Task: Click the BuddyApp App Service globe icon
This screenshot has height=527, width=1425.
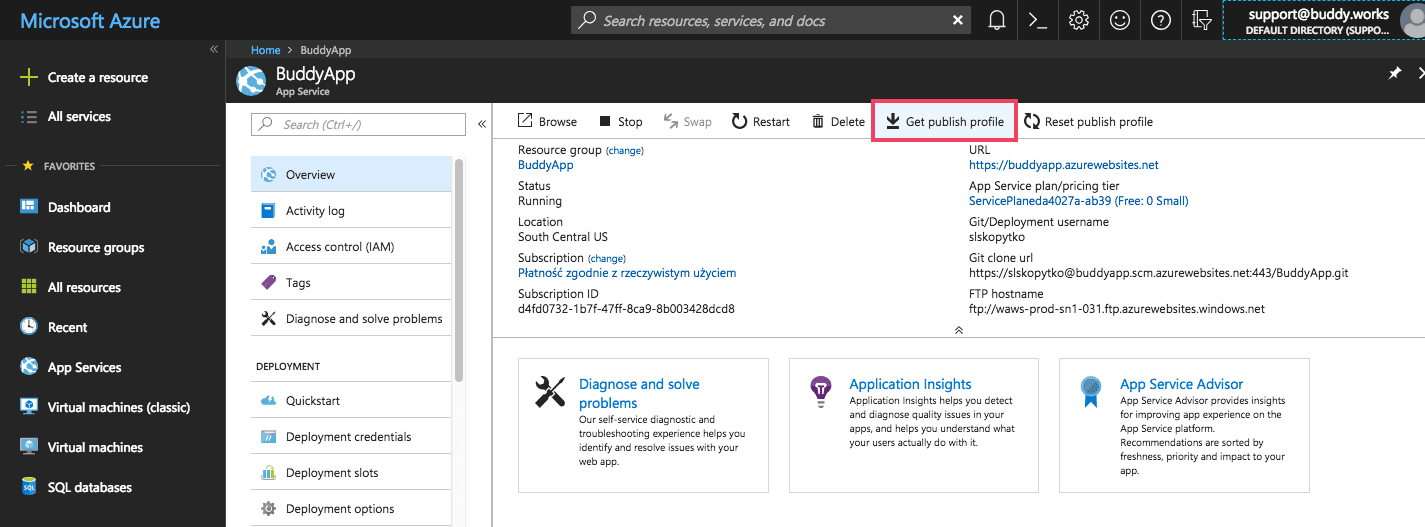Action: coord(251,81)
